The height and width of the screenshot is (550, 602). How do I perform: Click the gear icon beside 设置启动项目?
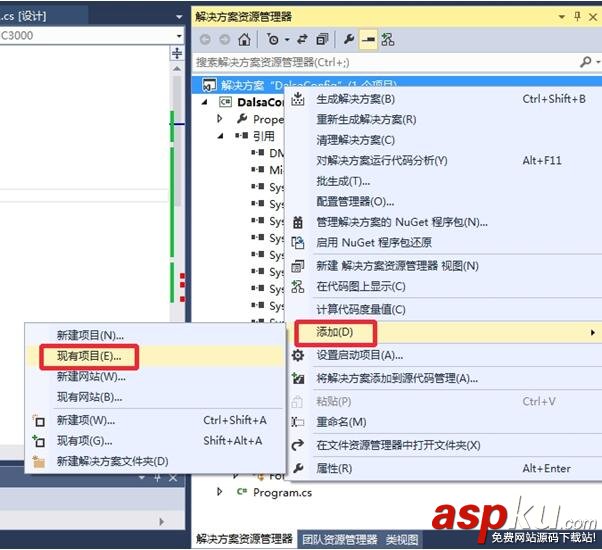(x=298, y=355)
